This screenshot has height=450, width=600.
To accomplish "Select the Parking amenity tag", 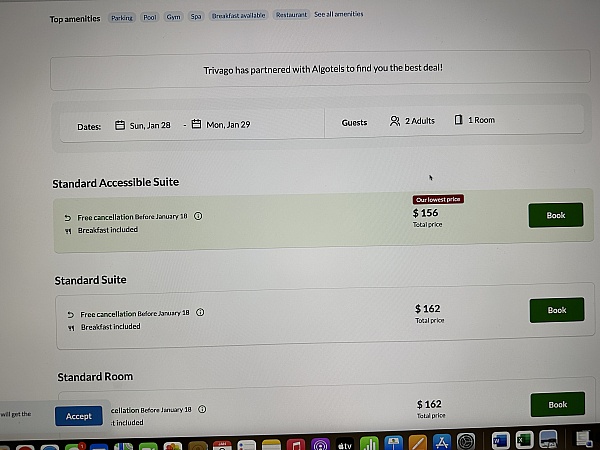I will [x=122, y=18].
